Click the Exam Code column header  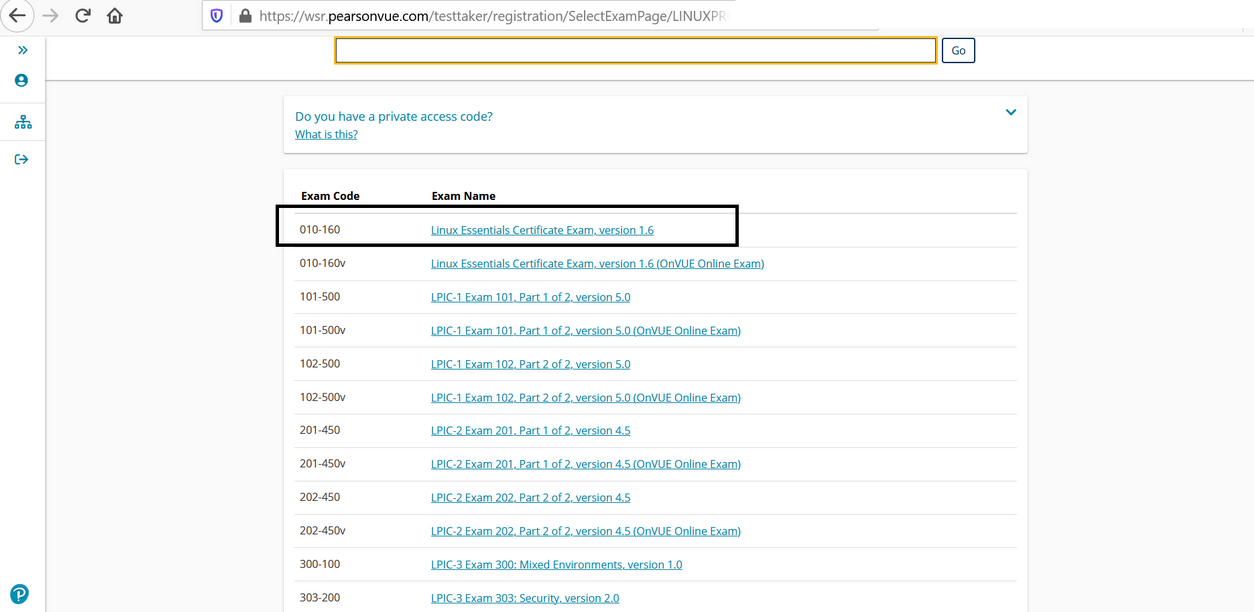[x=330, y=196]
